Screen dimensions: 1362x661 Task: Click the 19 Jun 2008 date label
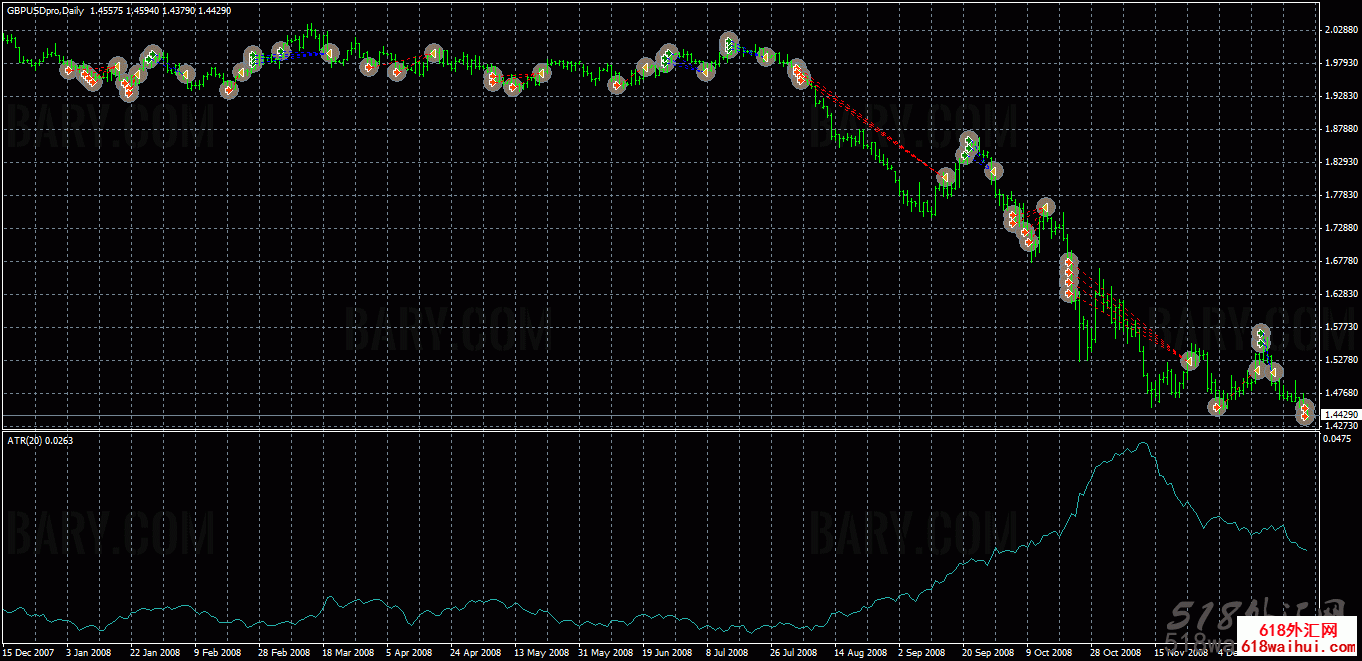667,652
